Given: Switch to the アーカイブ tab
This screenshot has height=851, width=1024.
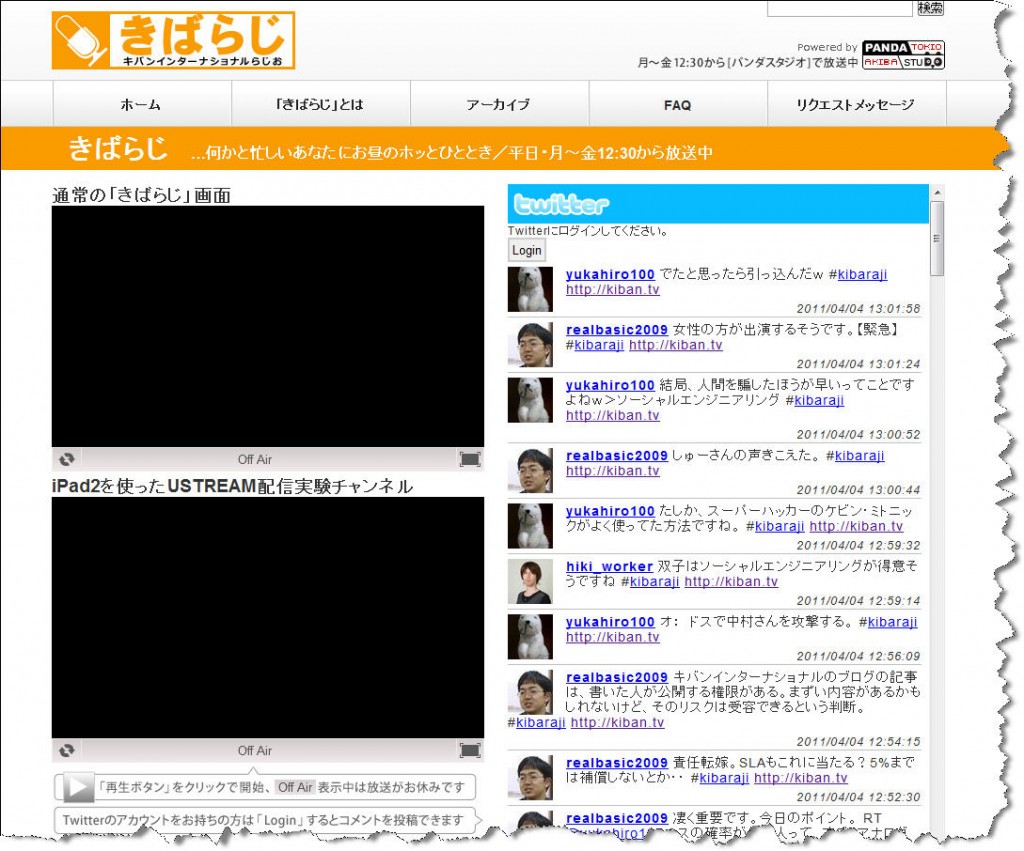Looking at the screenshot, I should click(x=499, y=104).
